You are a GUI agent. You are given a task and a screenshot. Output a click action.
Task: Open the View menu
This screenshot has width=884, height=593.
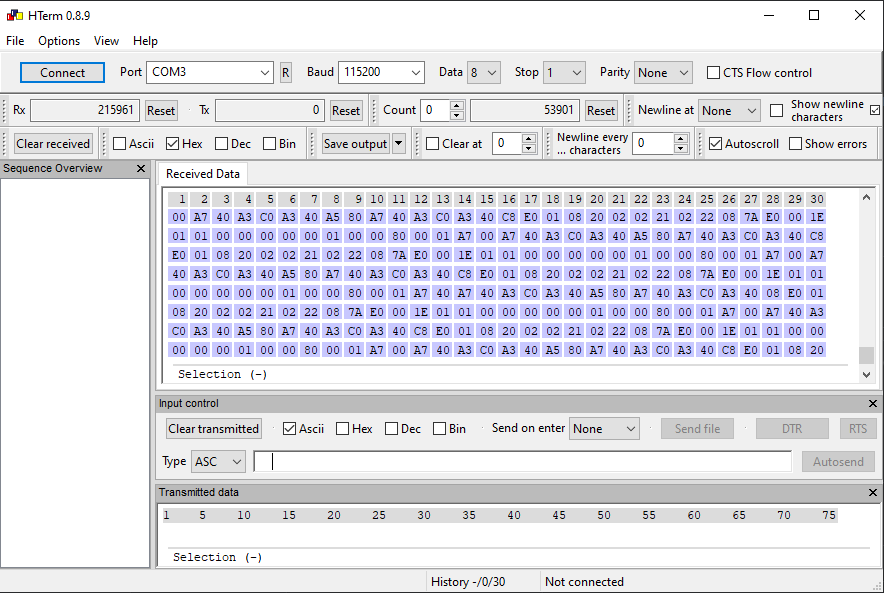106,41
